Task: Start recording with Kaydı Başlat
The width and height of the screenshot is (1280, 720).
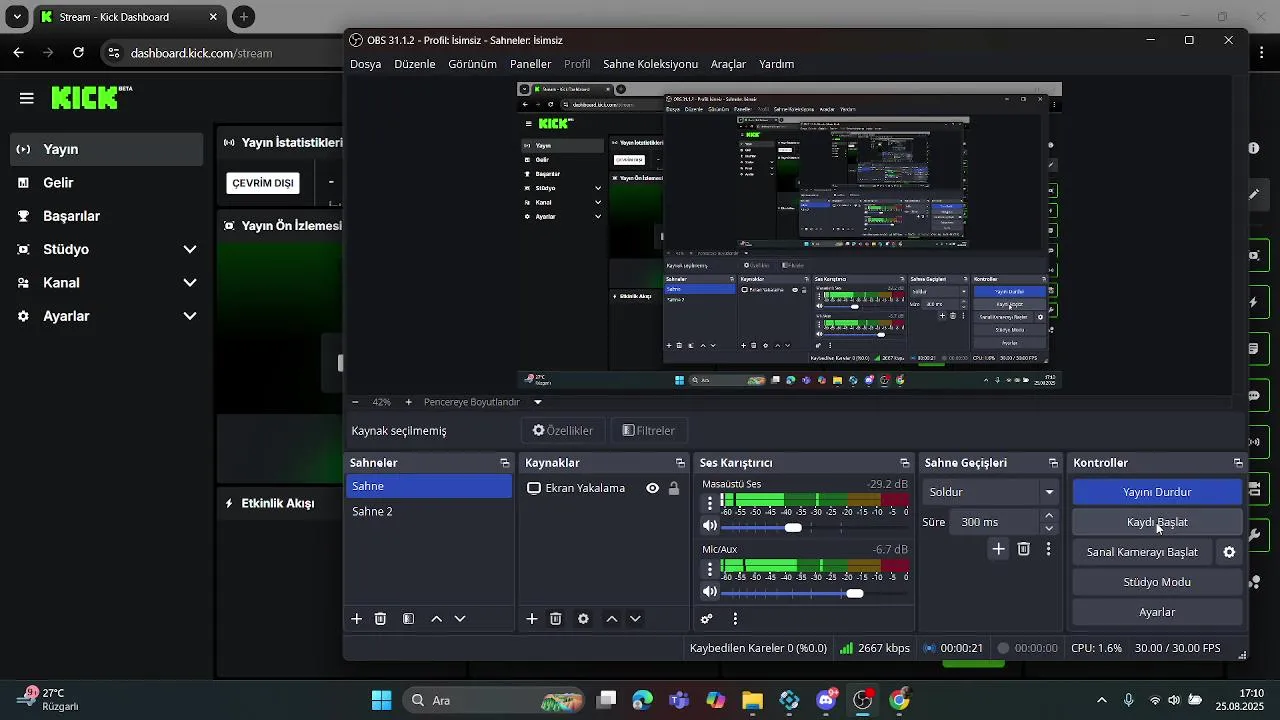Action: (1157, 522)
